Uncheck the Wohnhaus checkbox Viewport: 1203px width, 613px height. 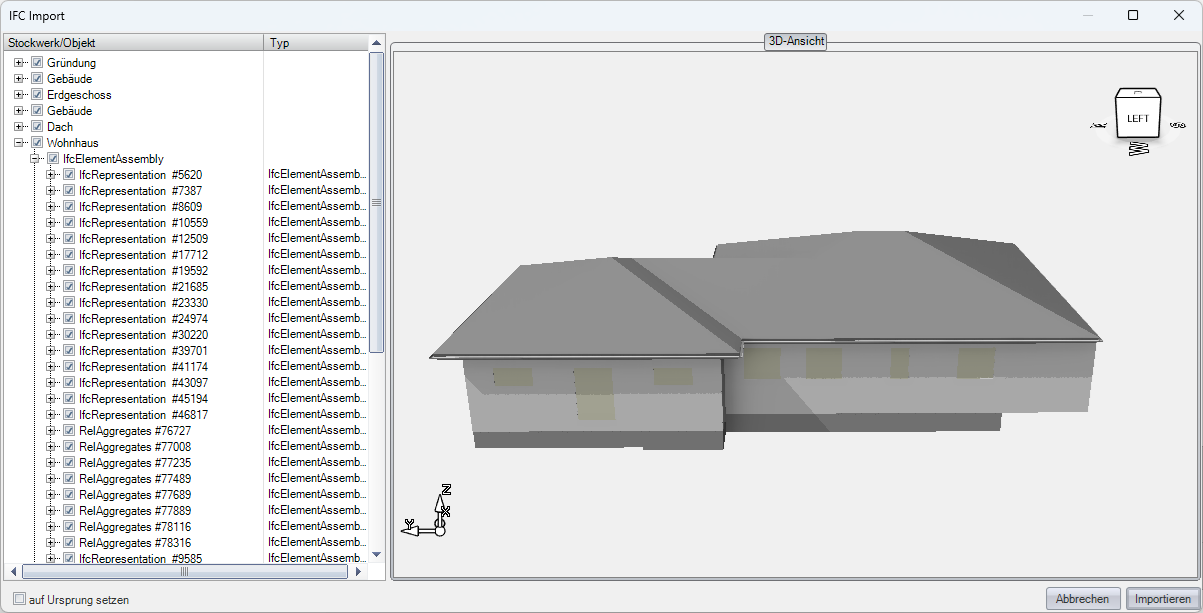(37, 143)
